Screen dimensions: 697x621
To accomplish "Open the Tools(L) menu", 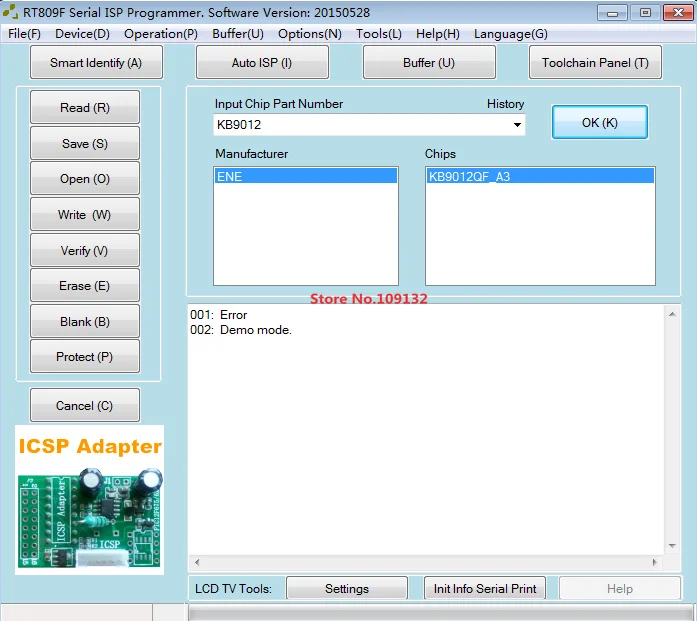I will click(x=379, y=34).
